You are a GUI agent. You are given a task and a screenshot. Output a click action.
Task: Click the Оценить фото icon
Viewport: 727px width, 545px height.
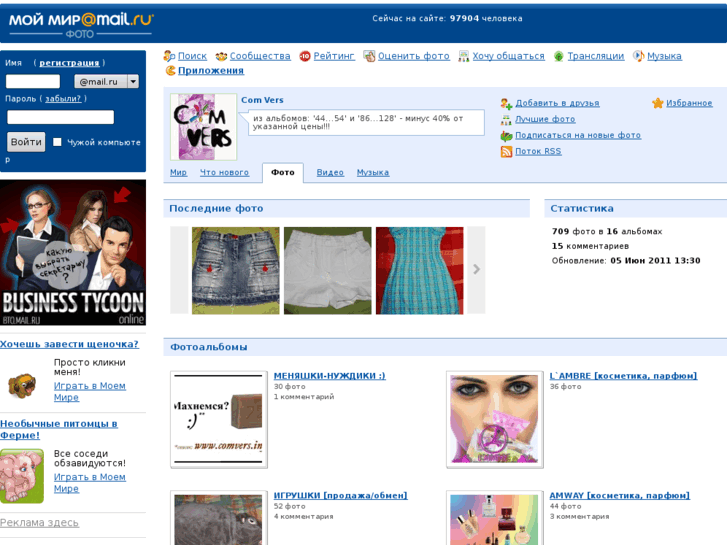[369, 56]
